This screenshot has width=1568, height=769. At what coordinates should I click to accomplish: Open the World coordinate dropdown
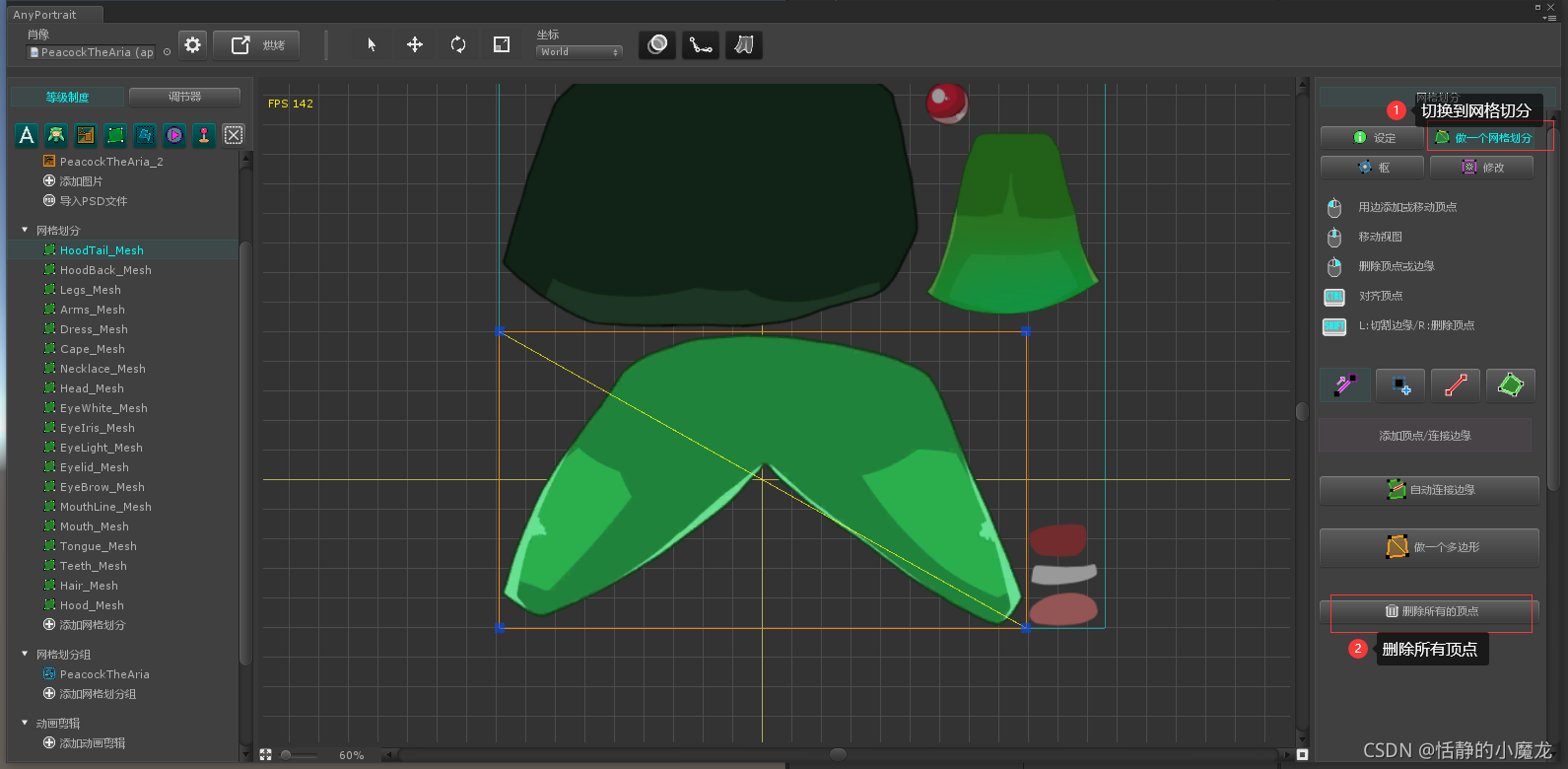coord(579,52)
